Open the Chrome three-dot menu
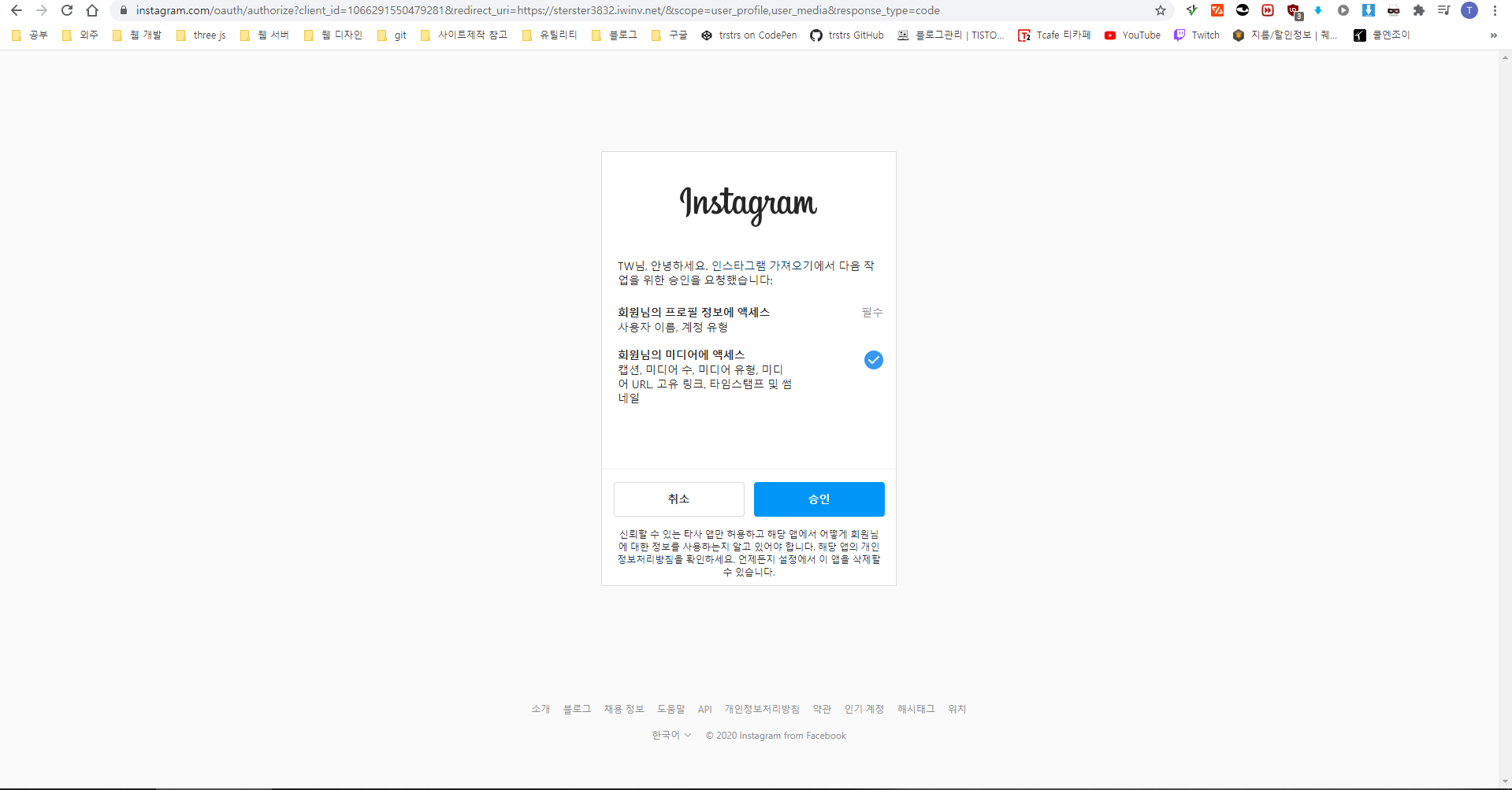Image resolution: width=1512 pixels, height=790 pixels. click(1495, 10)
